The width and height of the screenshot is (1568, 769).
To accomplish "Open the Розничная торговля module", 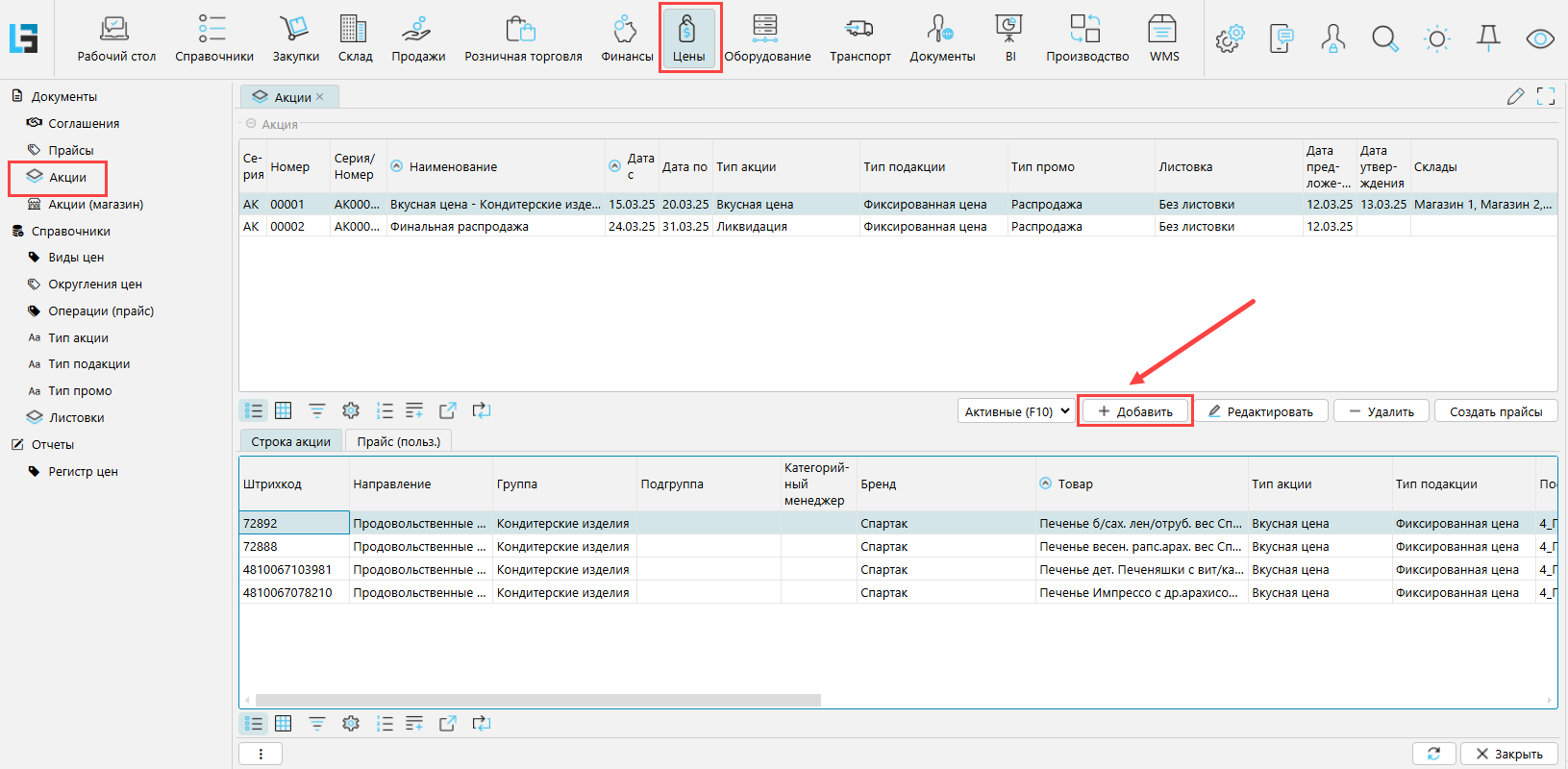I will pos(523,39).
